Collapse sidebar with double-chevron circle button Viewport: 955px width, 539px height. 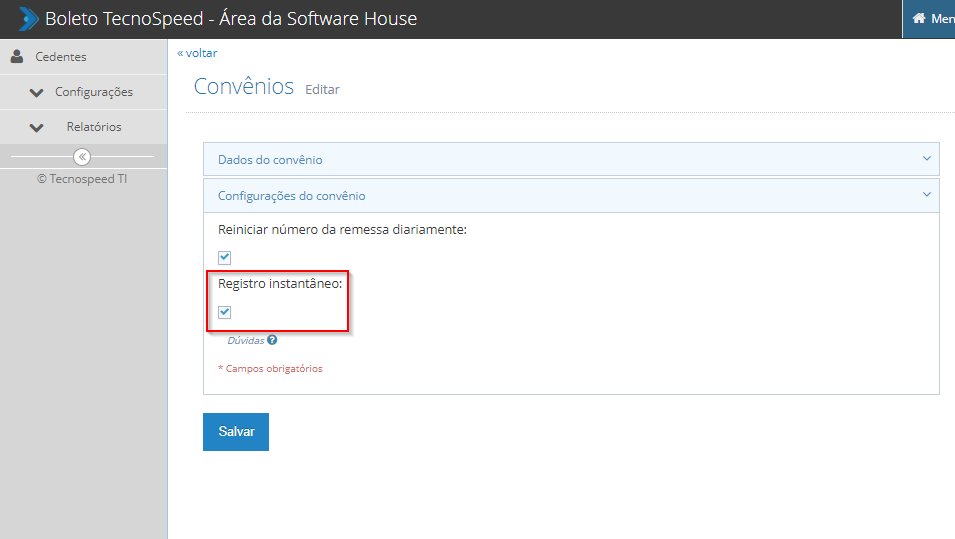tap(82, 157)
